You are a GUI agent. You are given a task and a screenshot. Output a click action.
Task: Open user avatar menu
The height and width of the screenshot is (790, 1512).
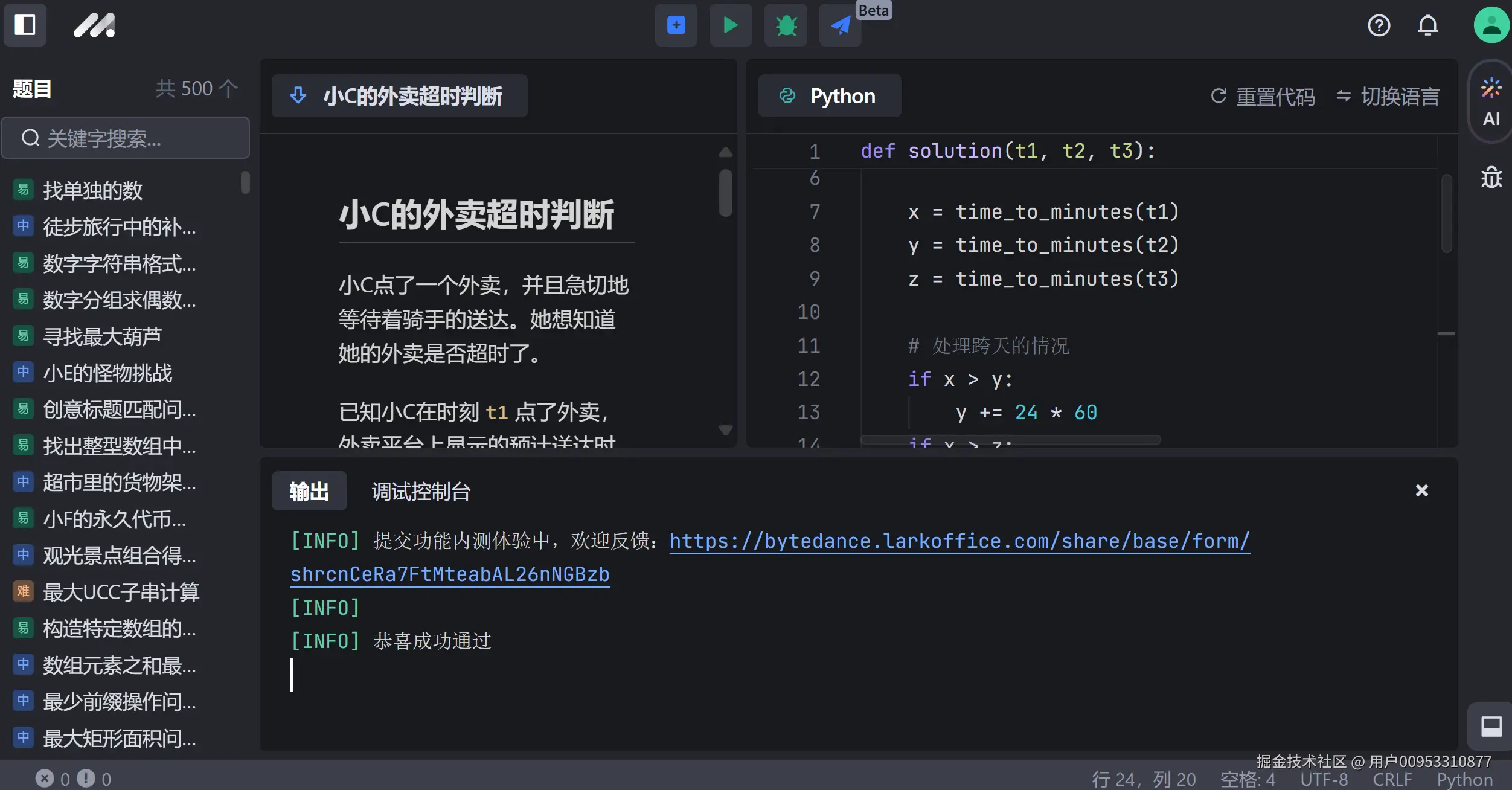[x=1491, y=25]
